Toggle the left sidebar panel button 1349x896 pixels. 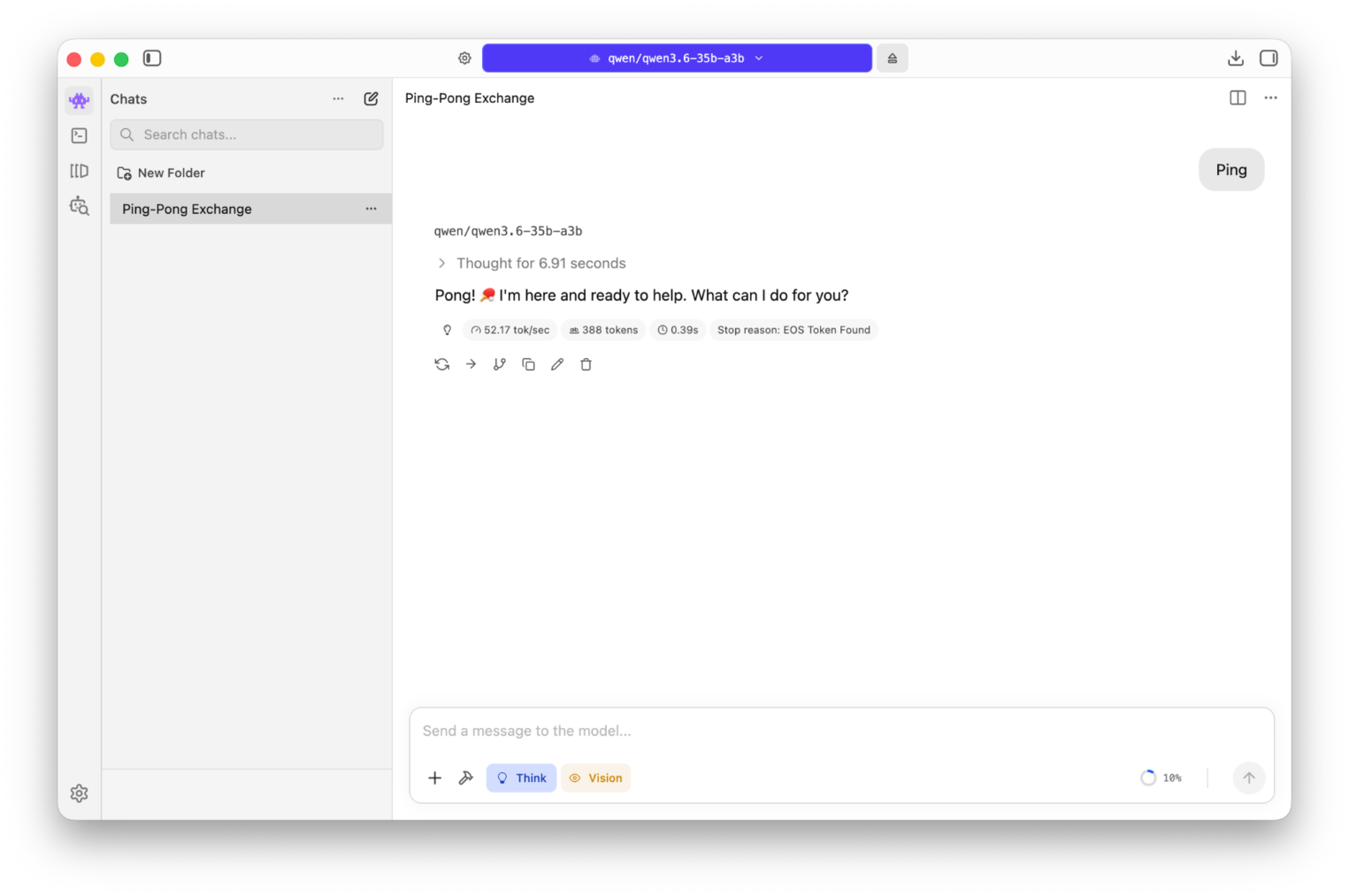tap(152, 58)
